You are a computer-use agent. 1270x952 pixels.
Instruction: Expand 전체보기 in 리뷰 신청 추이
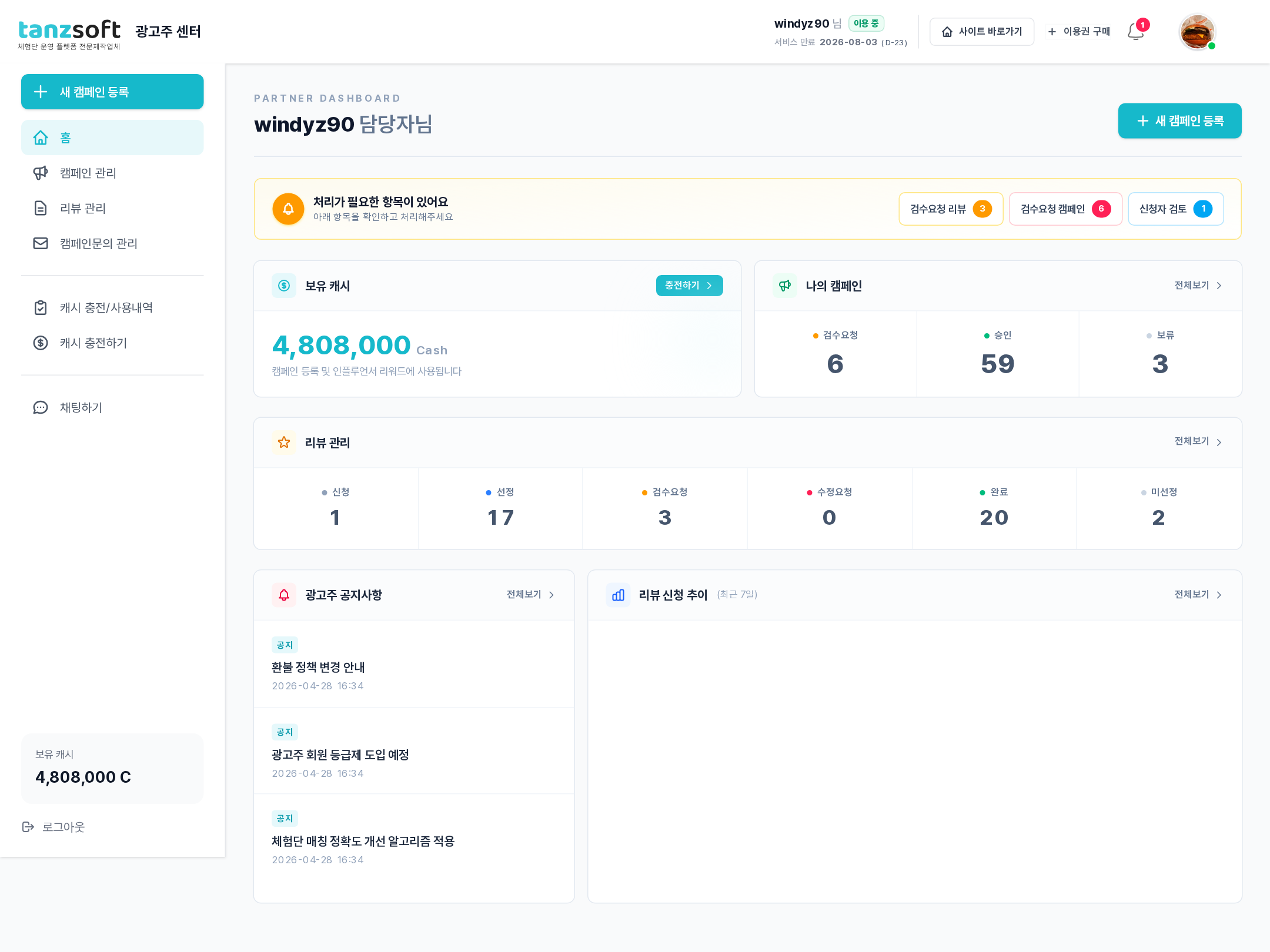1198,595
